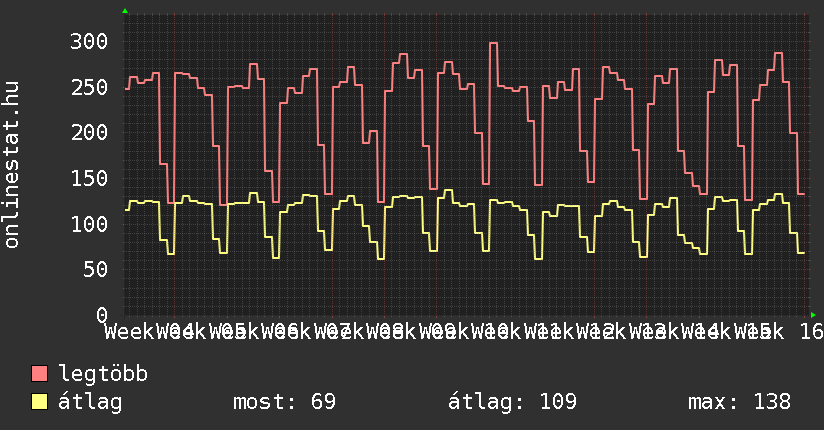The image size is (824, 430).
Task: Click the 'átlag: 109' statistic
Action: pyautogui.click(x=513, y=402)
